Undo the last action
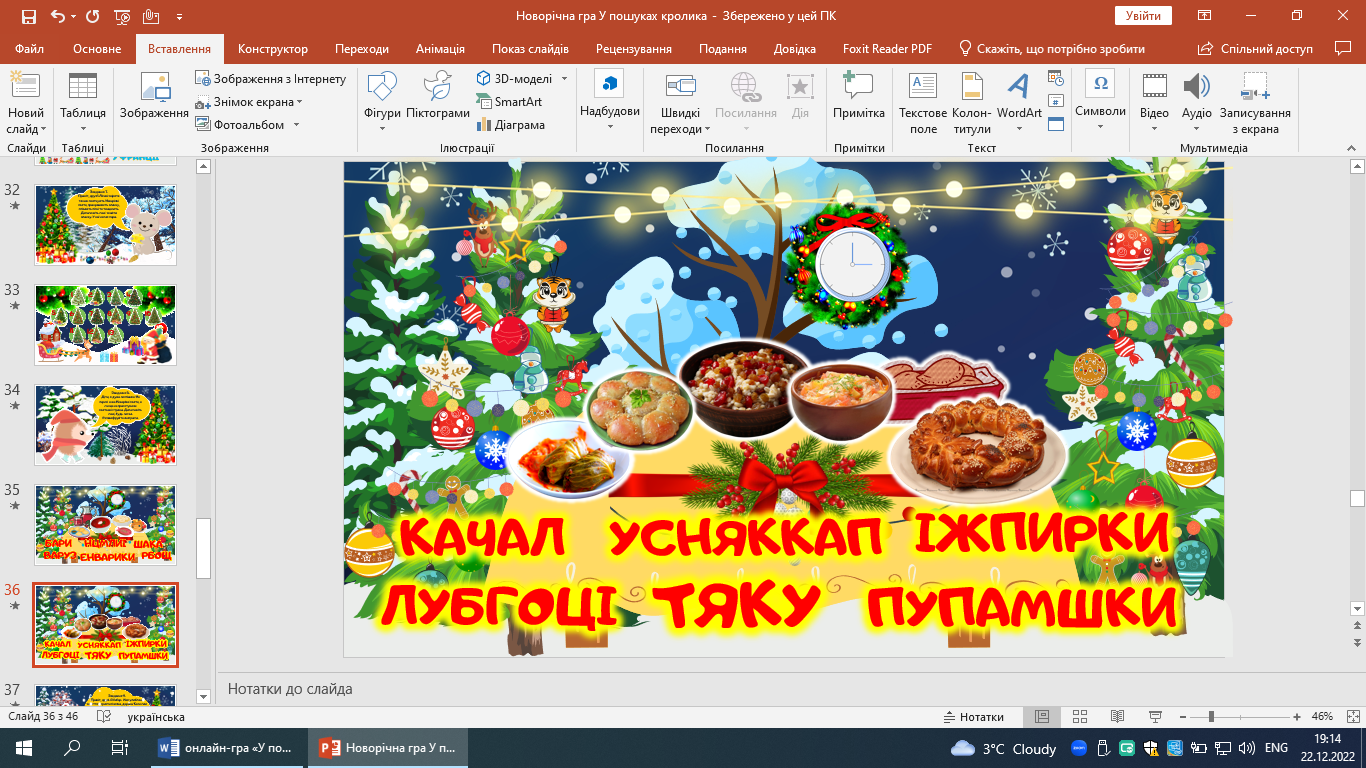The width and height of the screenshot is (1366, 768). (57, 16)
